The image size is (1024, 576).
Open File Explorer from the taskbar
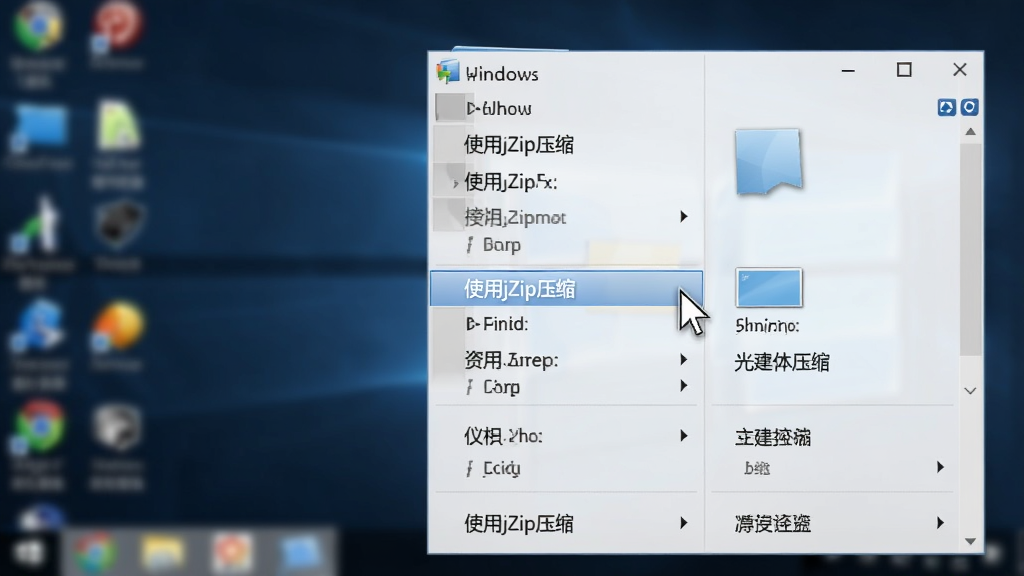tap(163, 553)
